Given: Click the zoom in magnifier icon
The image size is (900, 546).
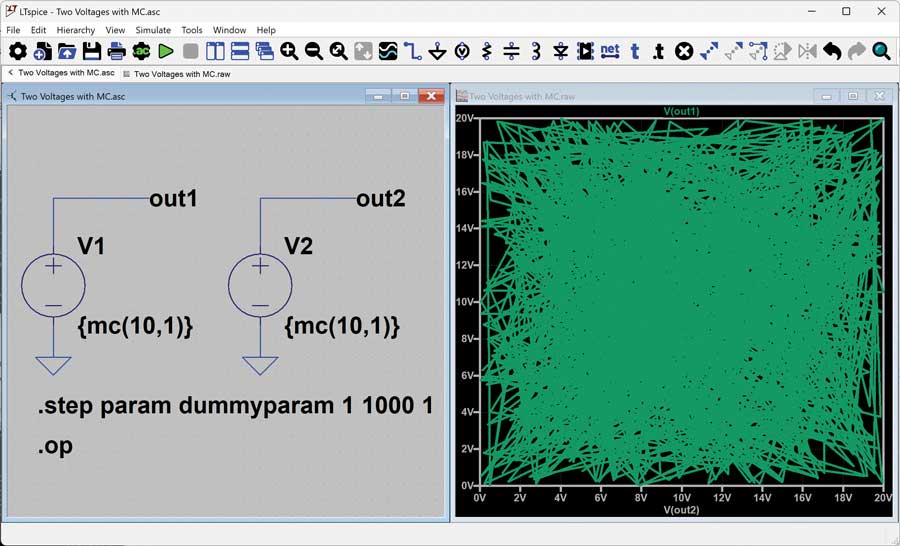Looking at the screenshot, I should 289,51.
